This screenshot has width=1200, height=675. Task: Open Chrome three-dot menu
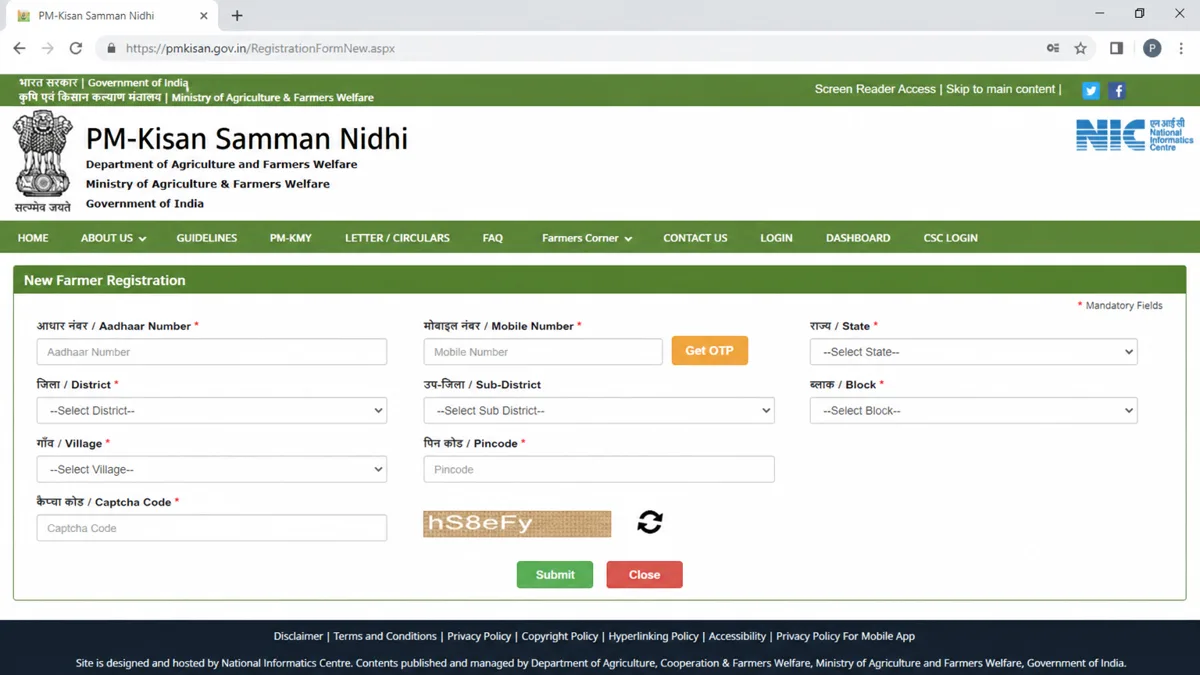coord(1181,48)
